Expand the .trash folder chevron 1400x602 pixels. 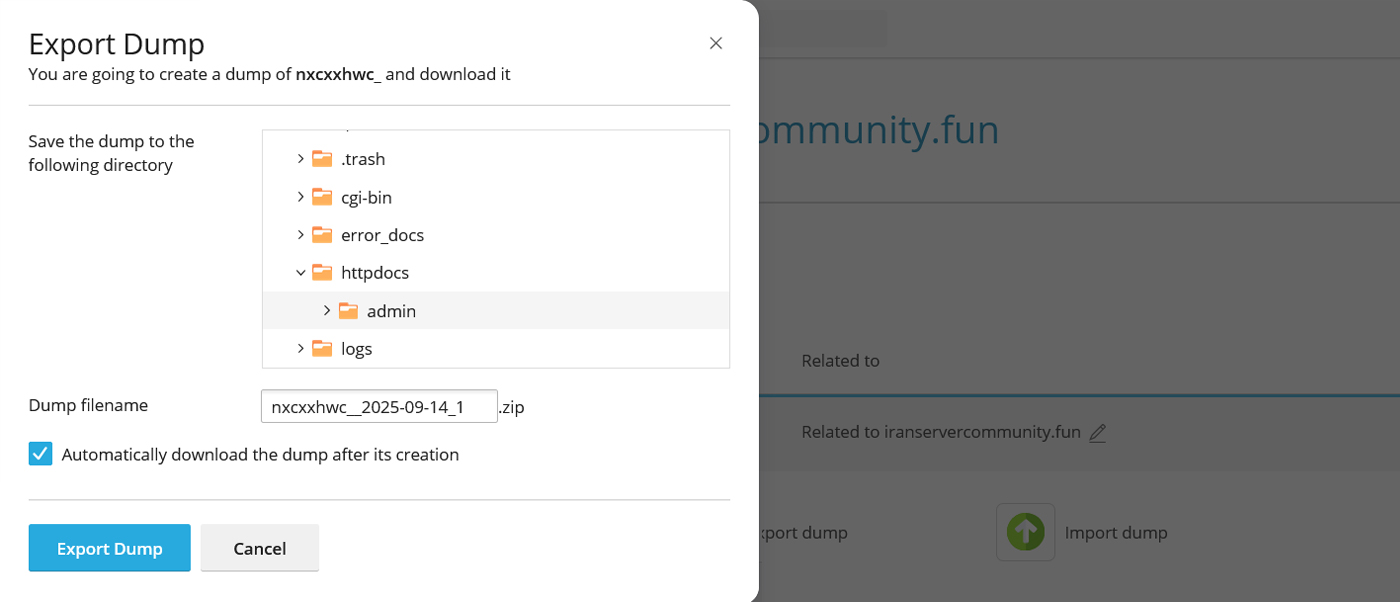click(300, 159)
